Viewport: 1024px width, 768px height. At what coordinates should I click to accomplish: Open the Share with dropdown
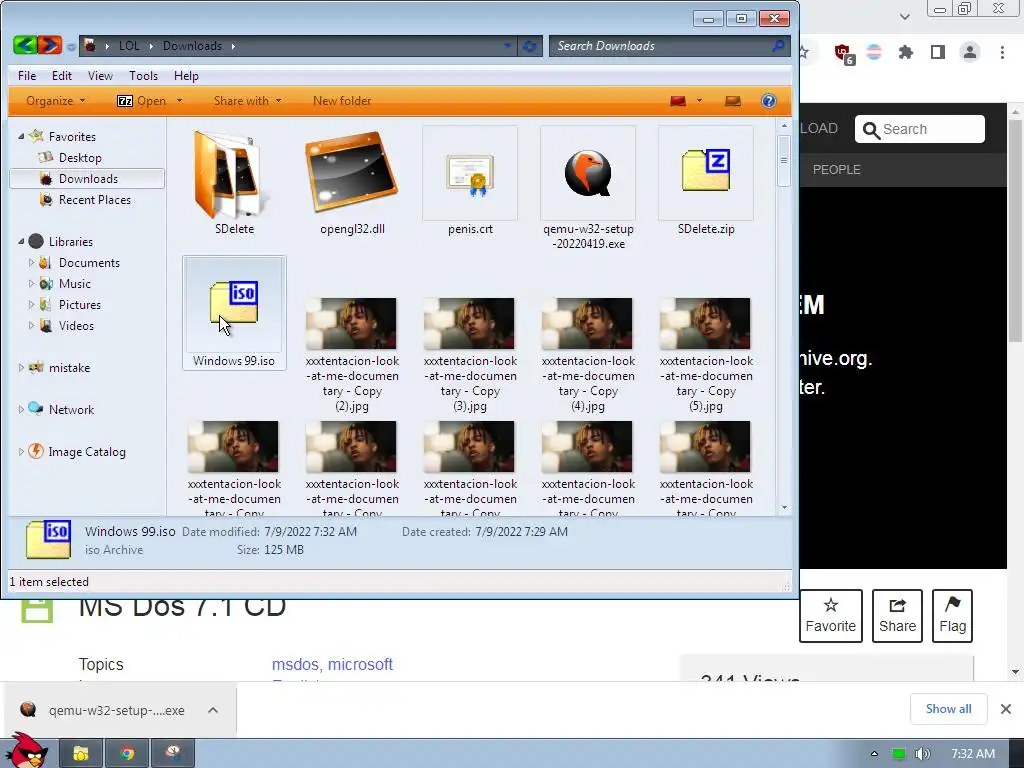tap(248, 101)
